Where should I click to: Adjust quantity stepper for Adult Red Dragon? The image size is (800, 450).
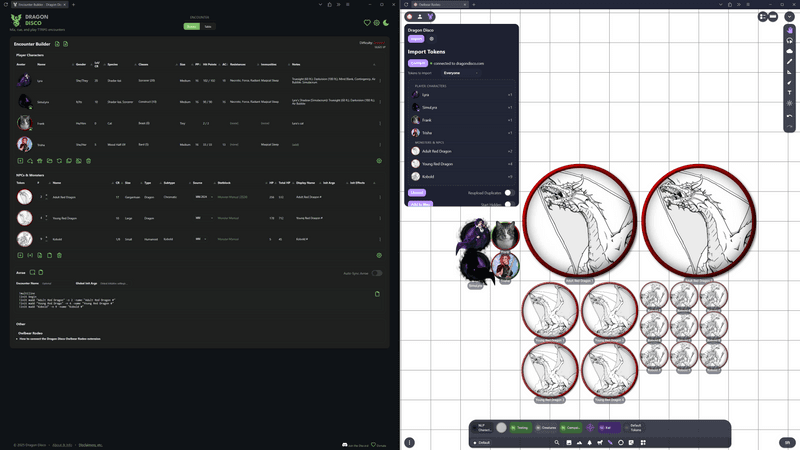46,197
